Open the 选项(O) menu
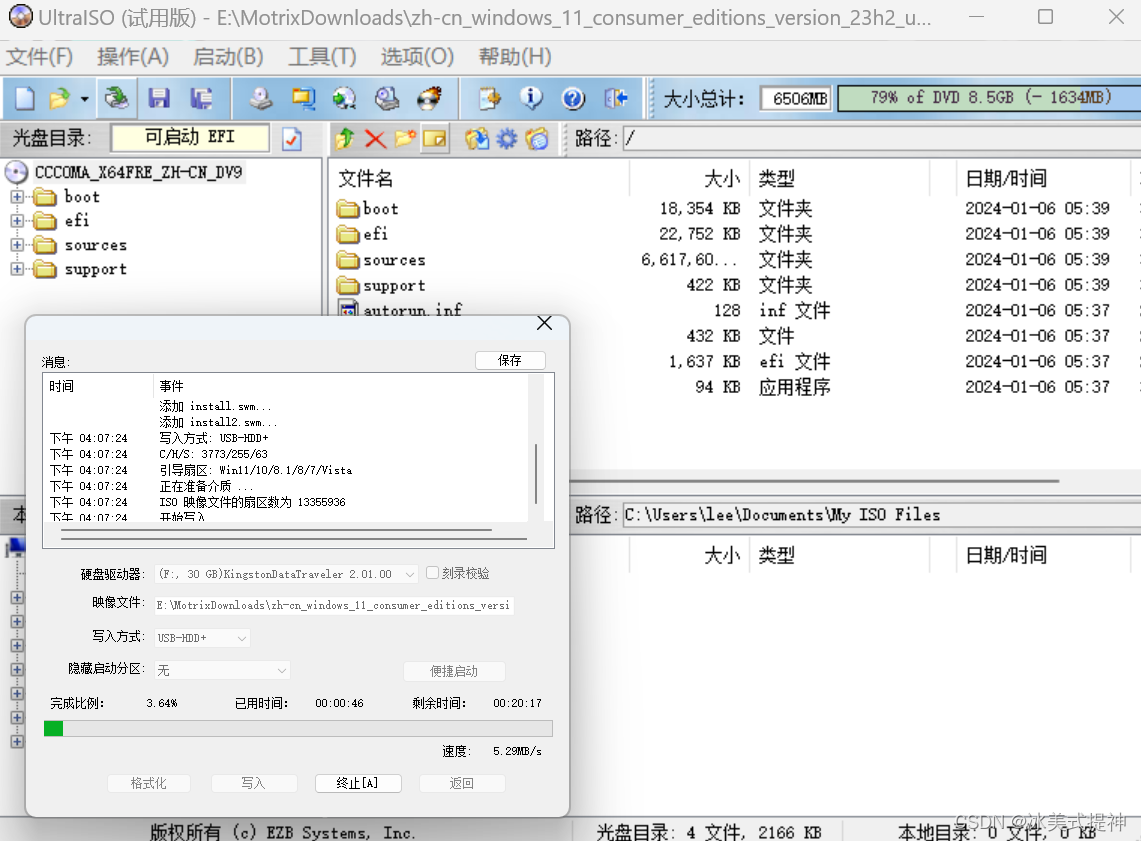The width and height of the screenshot is (1141, 841). pos(418,57)
